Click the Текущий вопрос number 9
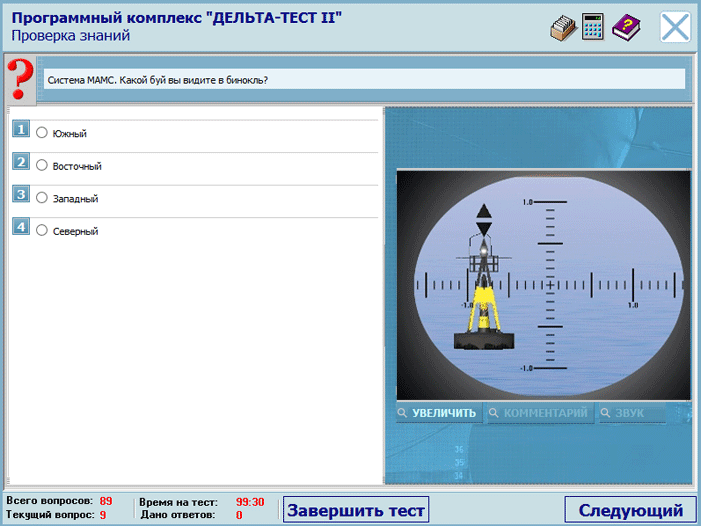This screenshot has width=701, height=526. [x=103, y=515]
